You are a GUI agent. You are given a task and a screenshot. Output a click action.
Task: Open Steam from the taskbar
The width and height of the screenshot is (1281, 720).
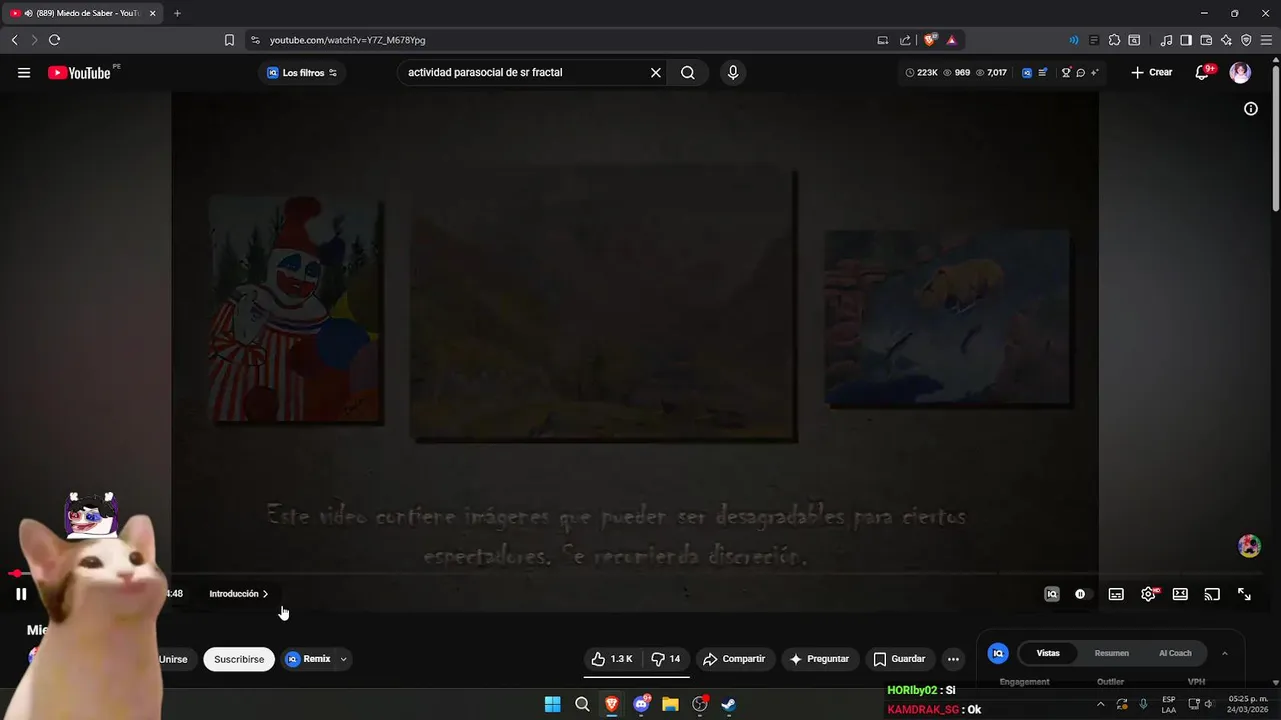[x=729, y=704]
